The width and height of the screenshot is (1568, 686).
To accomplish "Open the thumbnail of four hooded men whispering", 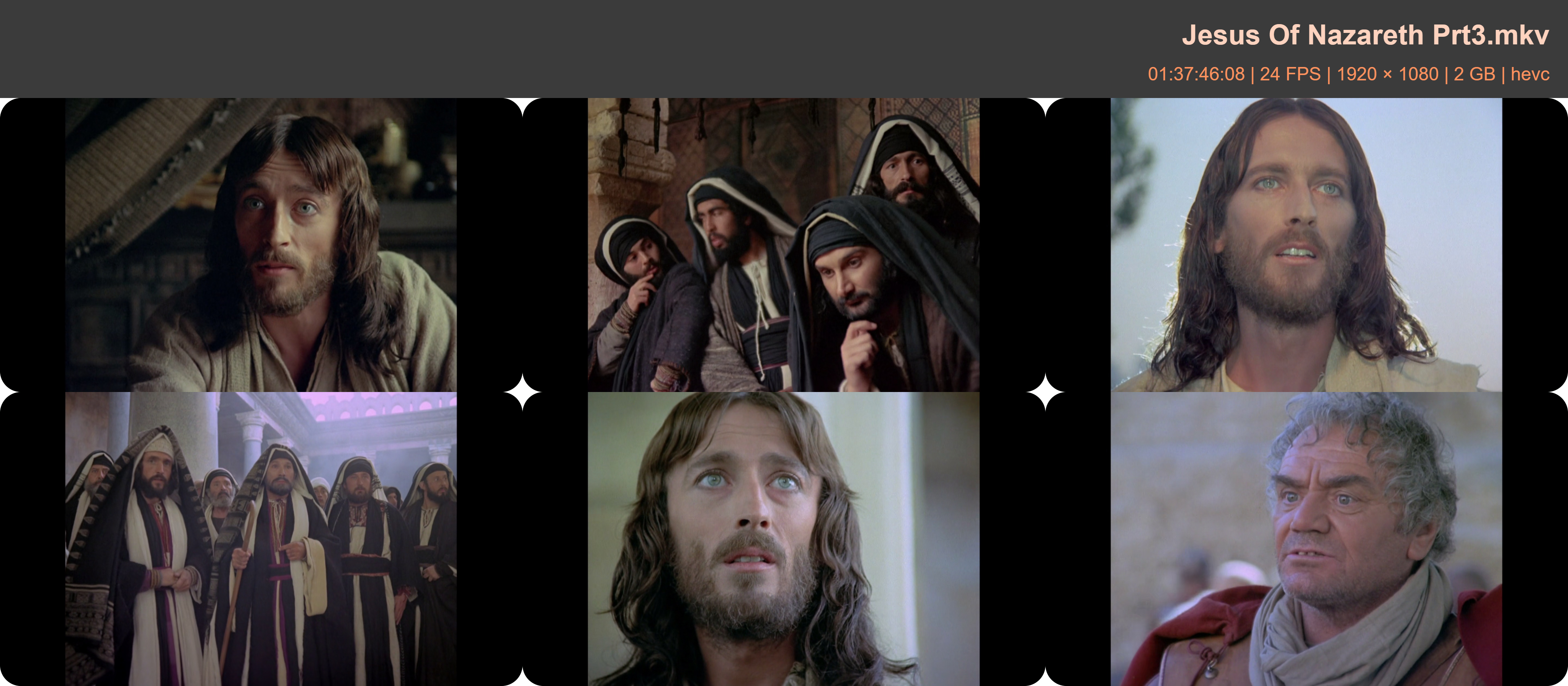I will click(783, 245).
